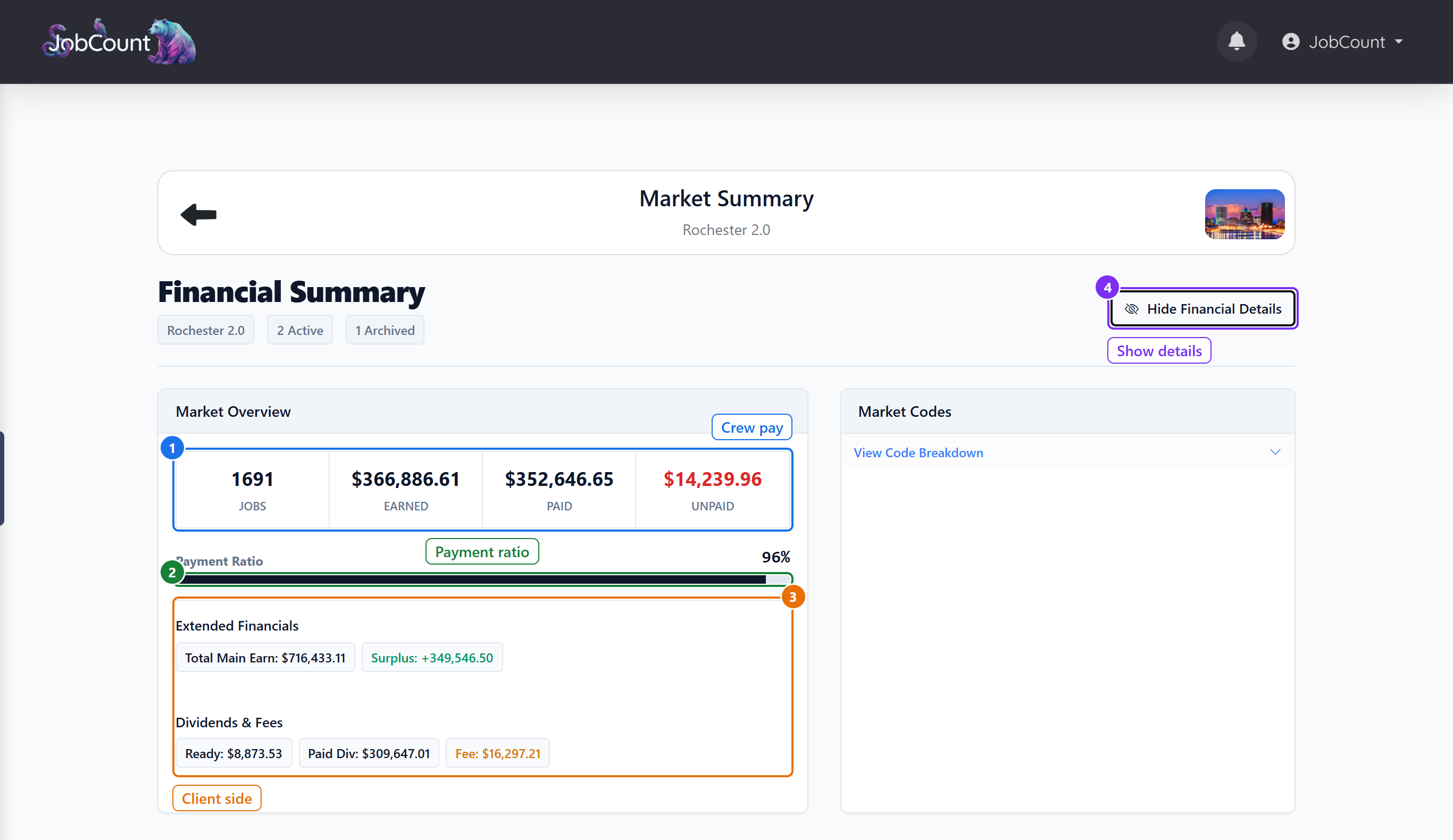This screenshot has width=1453, height=840.
Task: Click the 96% payment ratio value
Action: pos(775,557)
